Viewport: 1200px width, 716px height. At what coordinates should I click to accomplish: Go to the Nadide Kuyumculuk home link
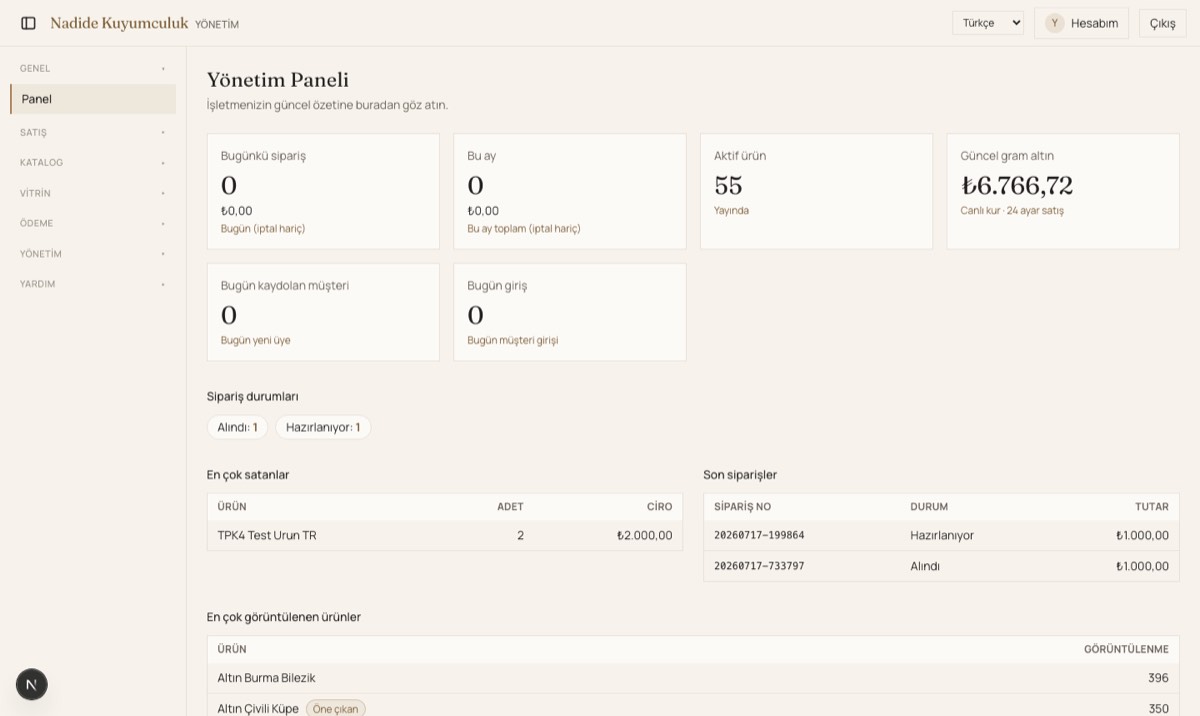point(119,23)
